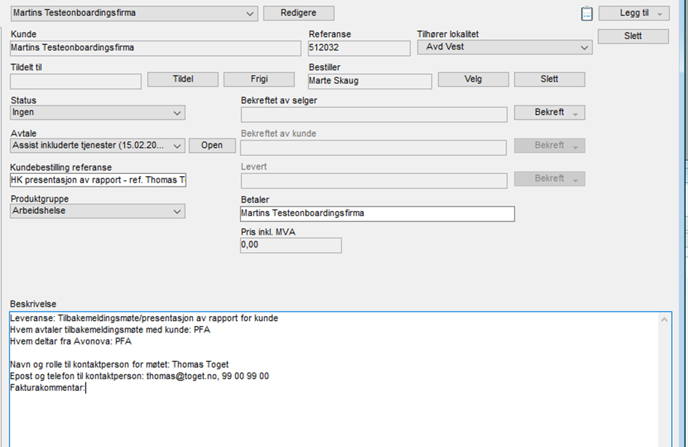Open the Tilhører lokalitet dropdown showing Avd Vest
The height and width of the screenshot is (447, 688).
pyautogui.click(x=584, y=47)
